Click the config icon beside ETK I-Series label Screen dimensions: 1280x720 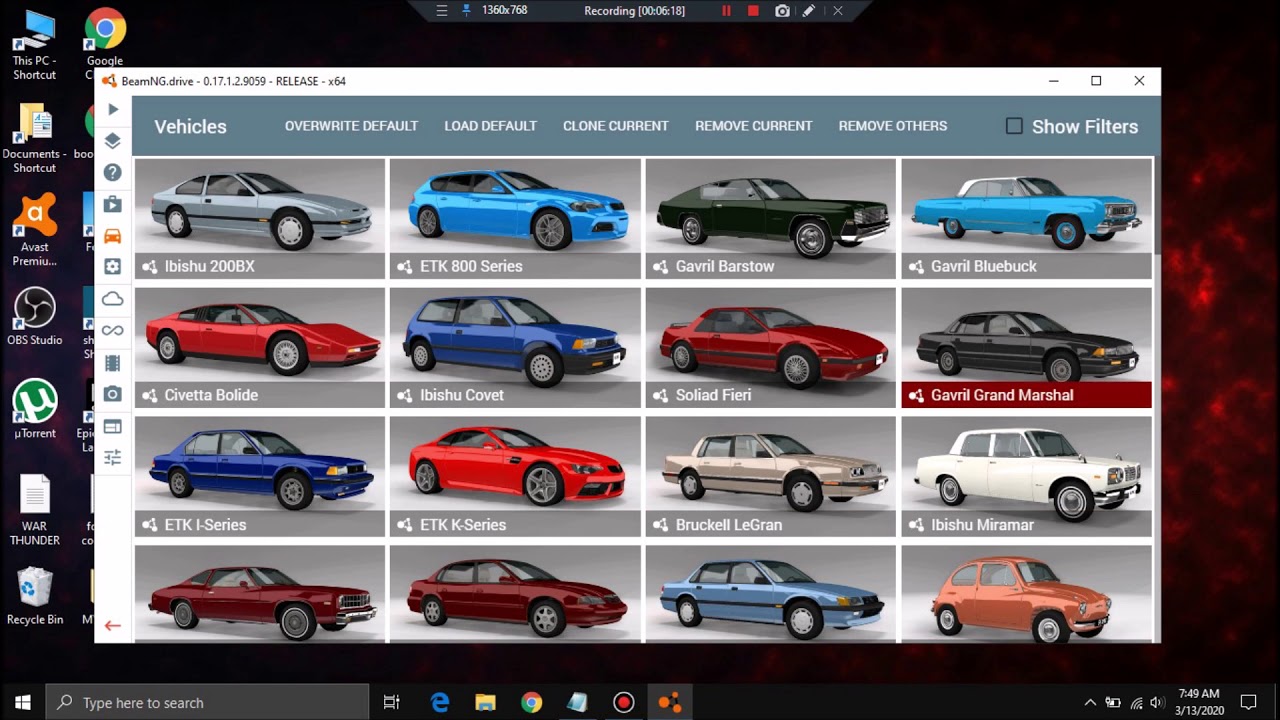click(150, 524)
